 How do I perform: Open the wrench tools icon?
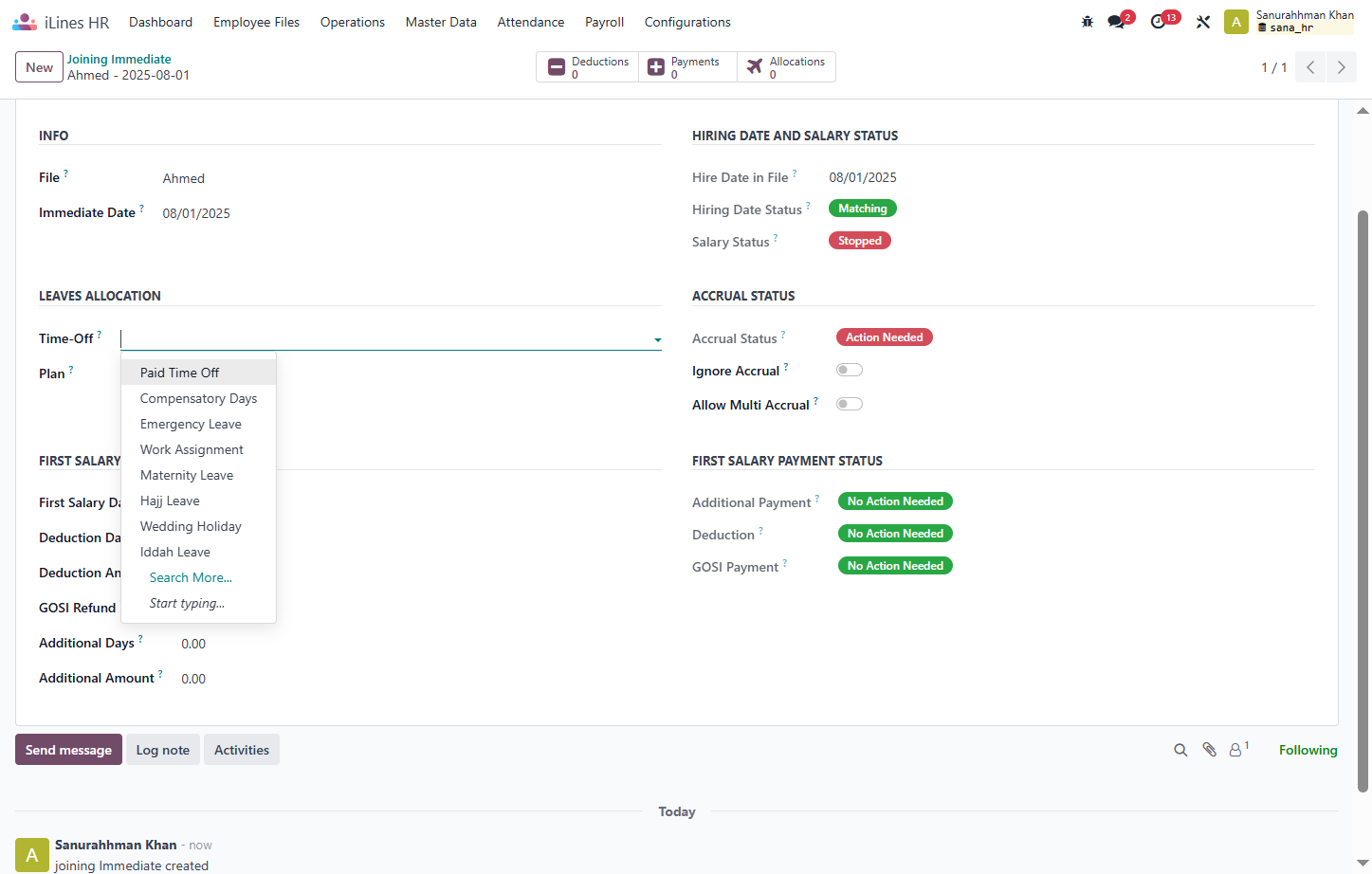[x=1203, y=22]
